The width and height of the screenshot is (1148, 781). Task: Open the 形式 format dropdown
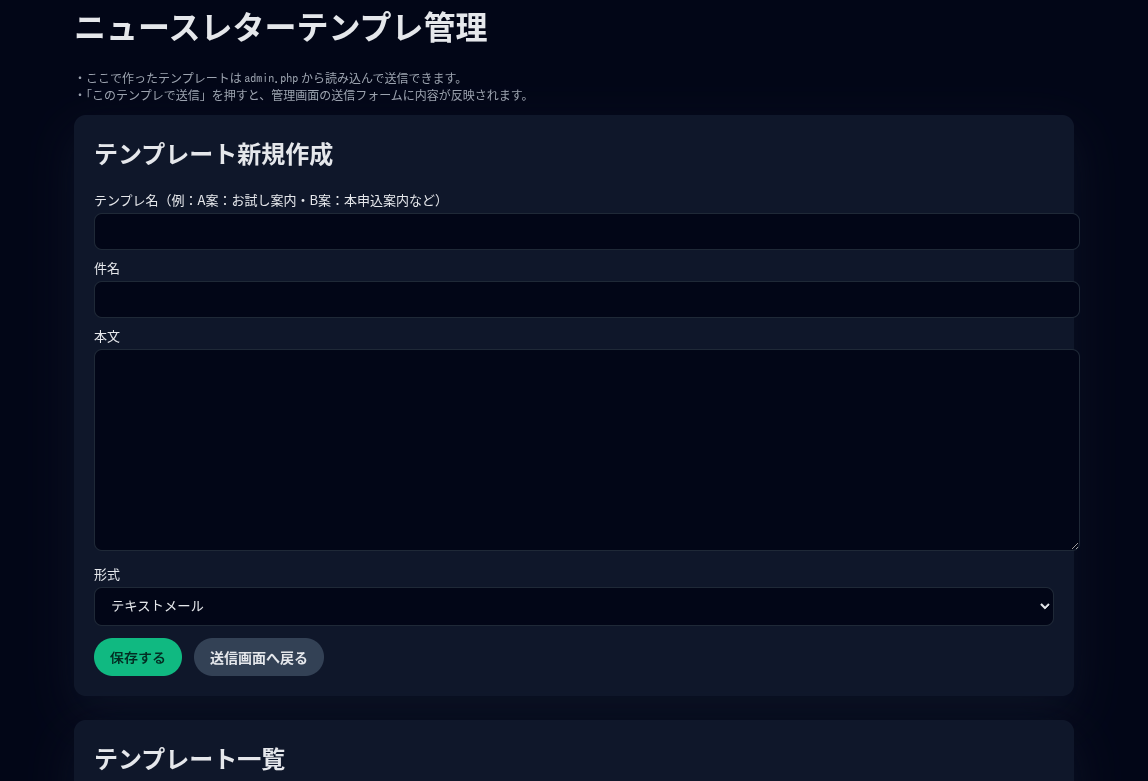point(573,606)
